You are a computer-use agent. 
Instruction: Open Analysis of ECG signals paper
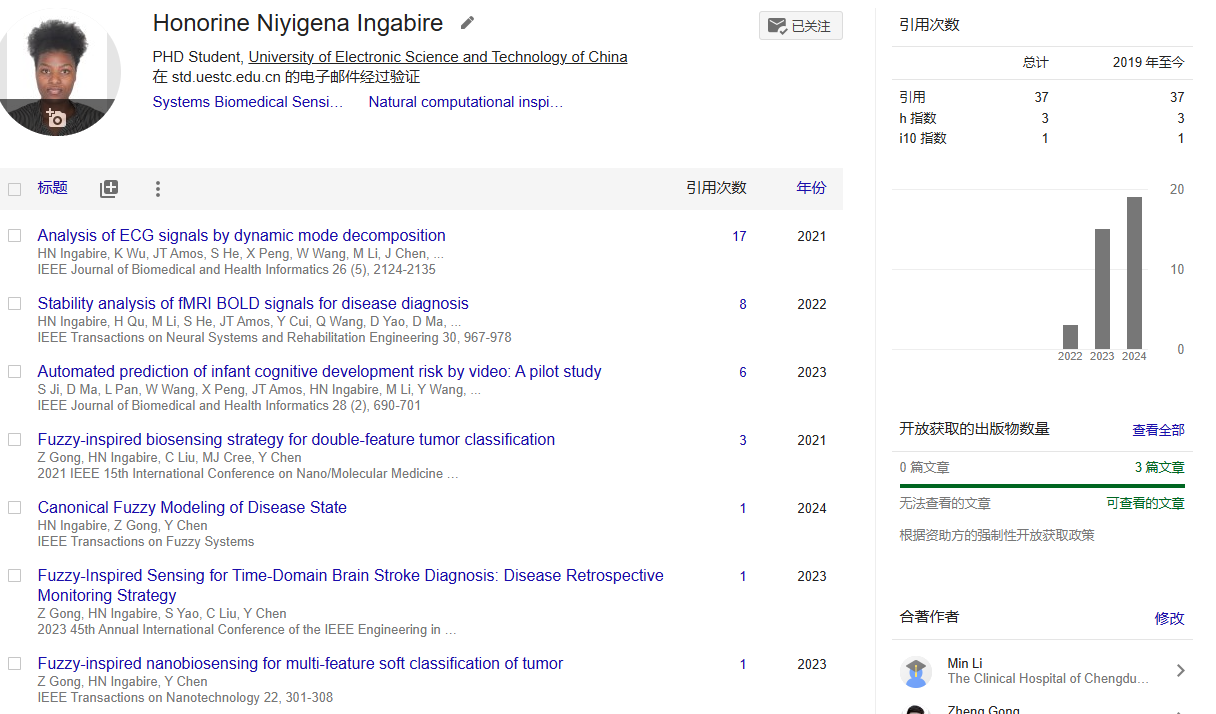241,236
